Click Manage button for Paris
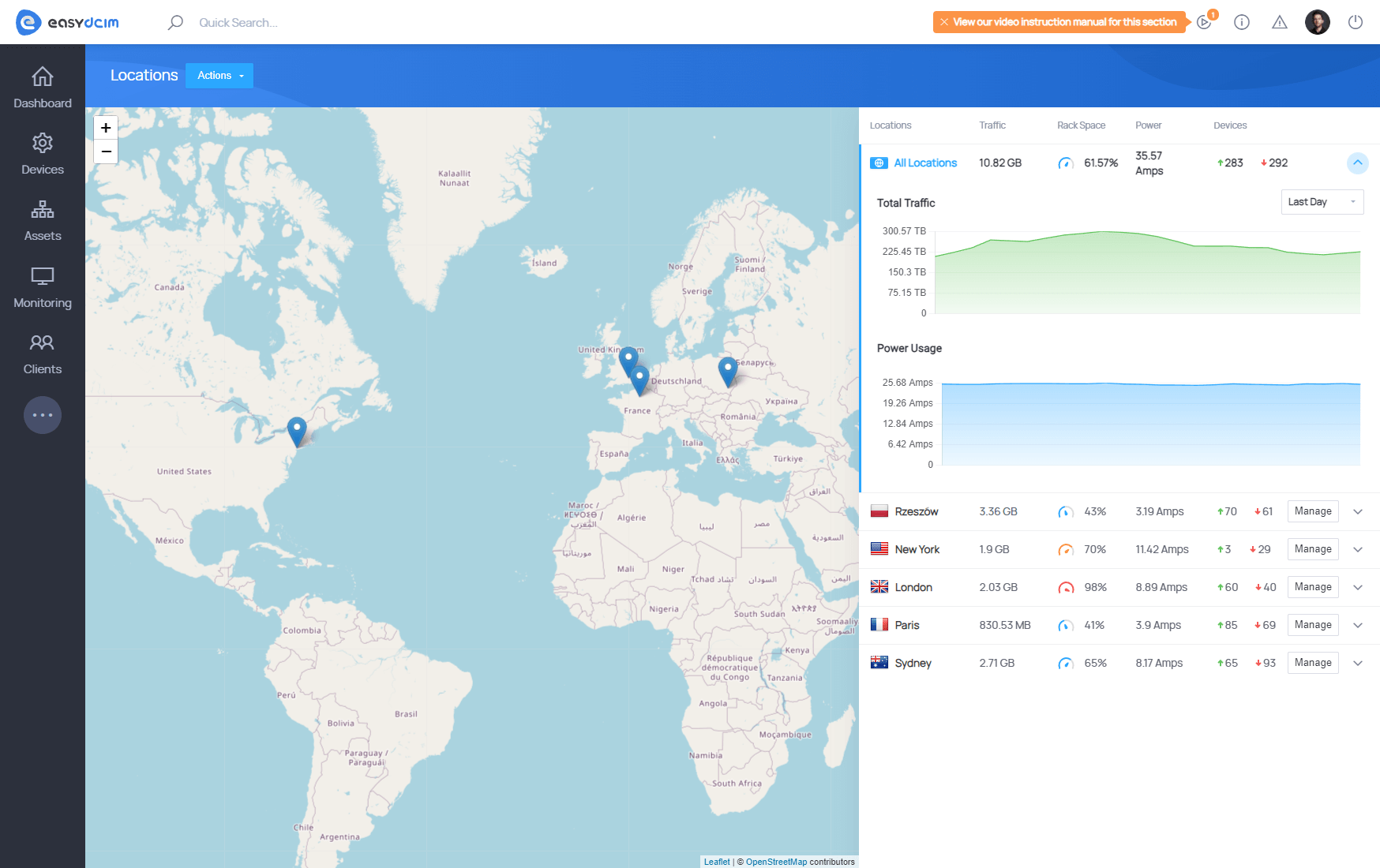The width and height of the screenshot is (1380, 868). (x=1312, y=625)
